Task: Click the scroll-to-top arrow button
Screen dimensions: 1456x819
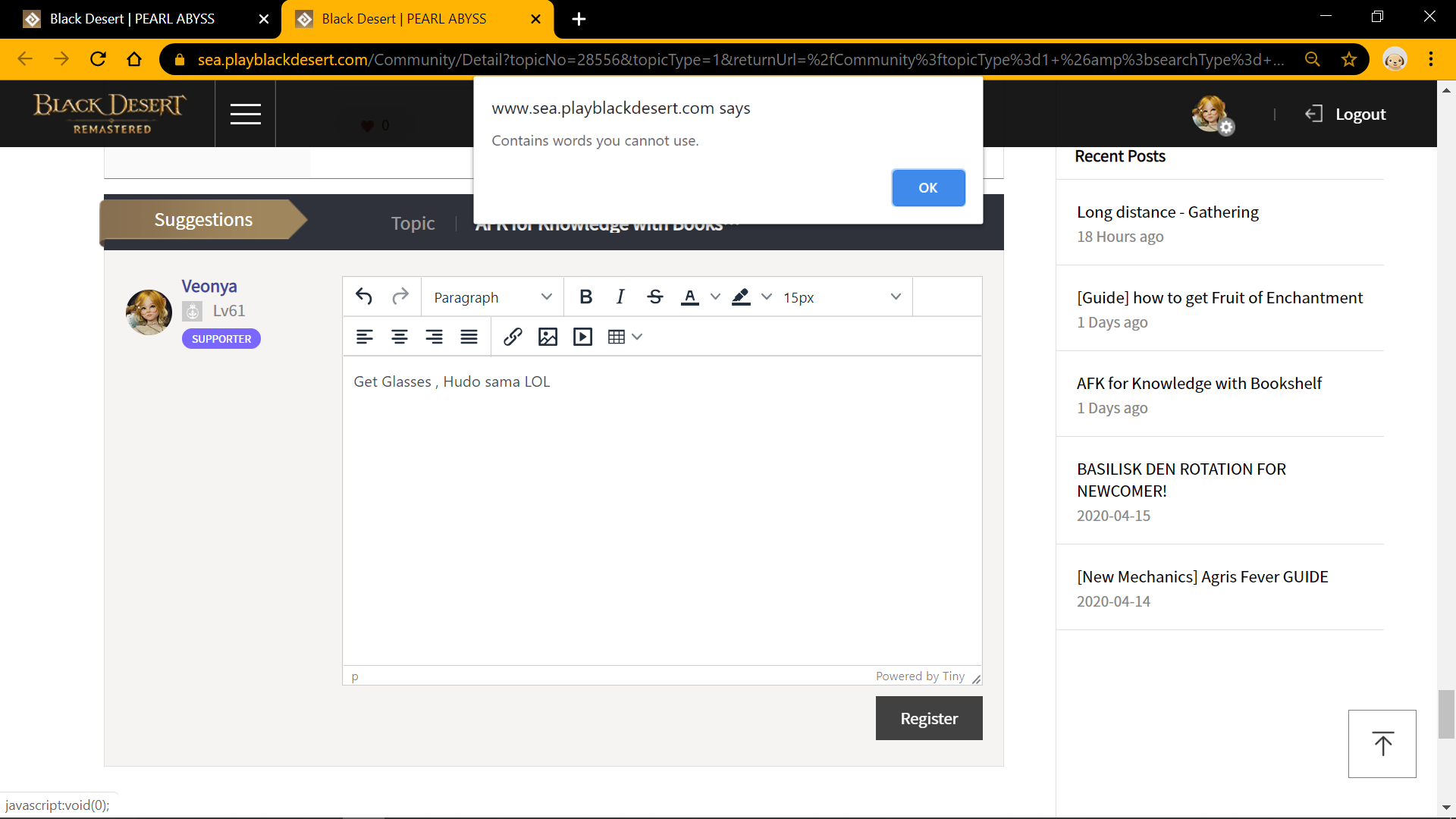Action: click(x=1382, y=744)
